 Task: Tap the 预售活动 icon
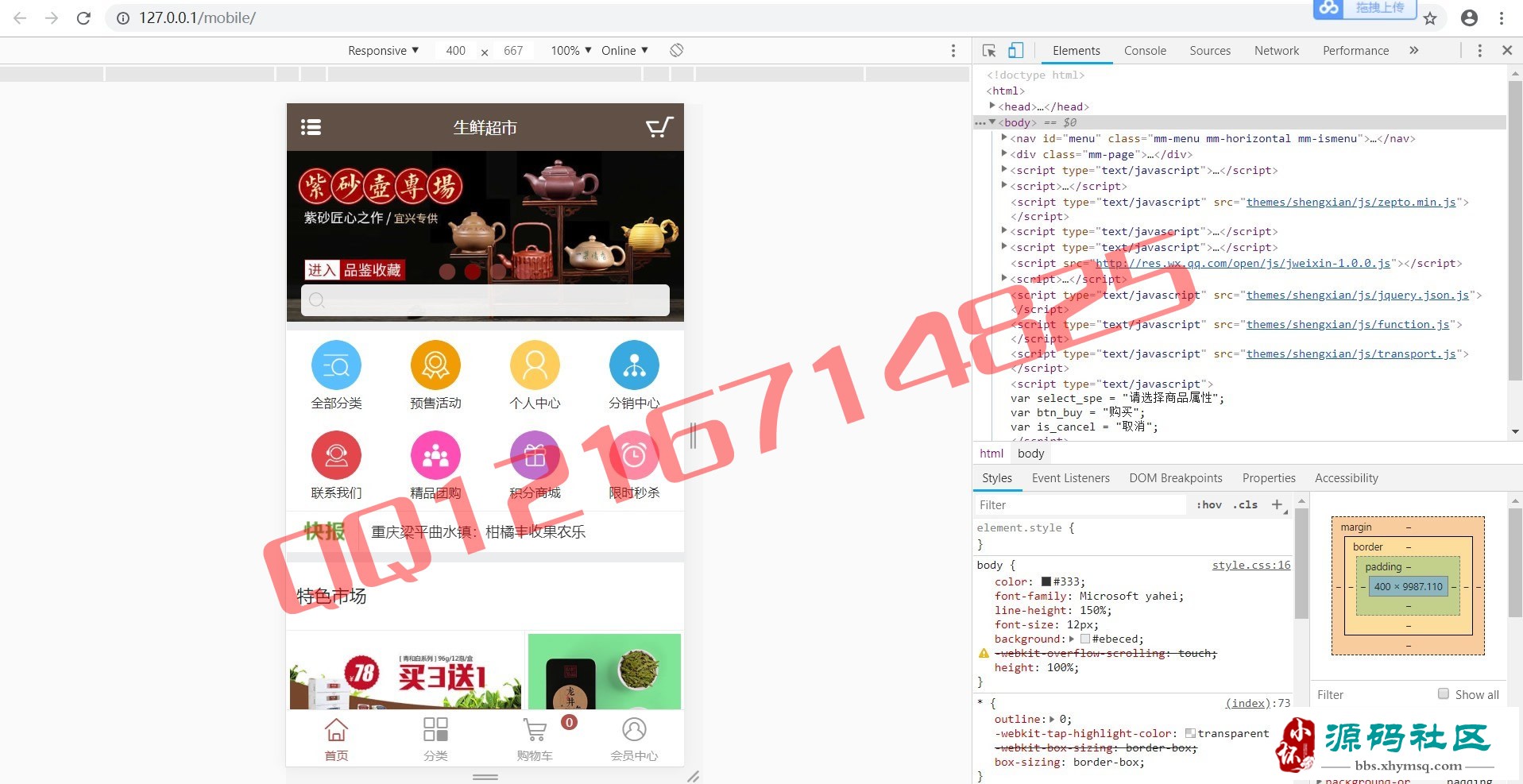point(435,365)
